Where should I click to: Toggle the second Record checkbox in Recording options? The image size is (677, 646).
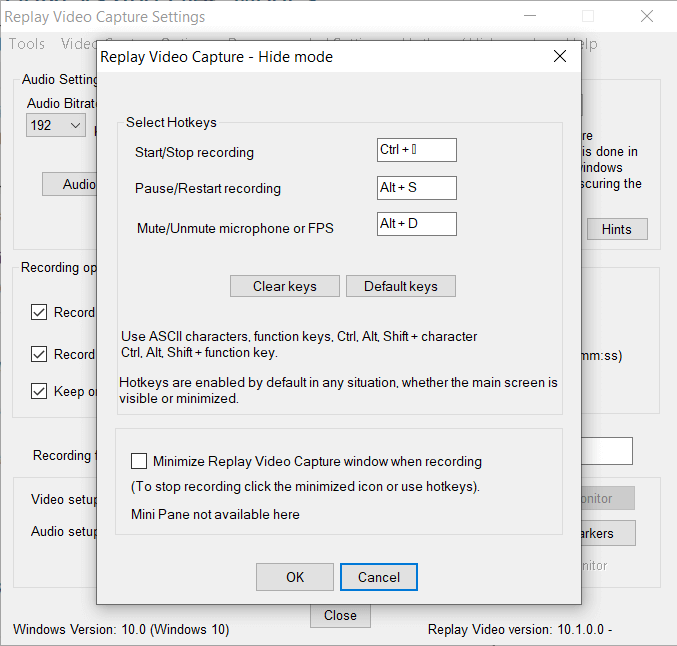click(39, 354)
